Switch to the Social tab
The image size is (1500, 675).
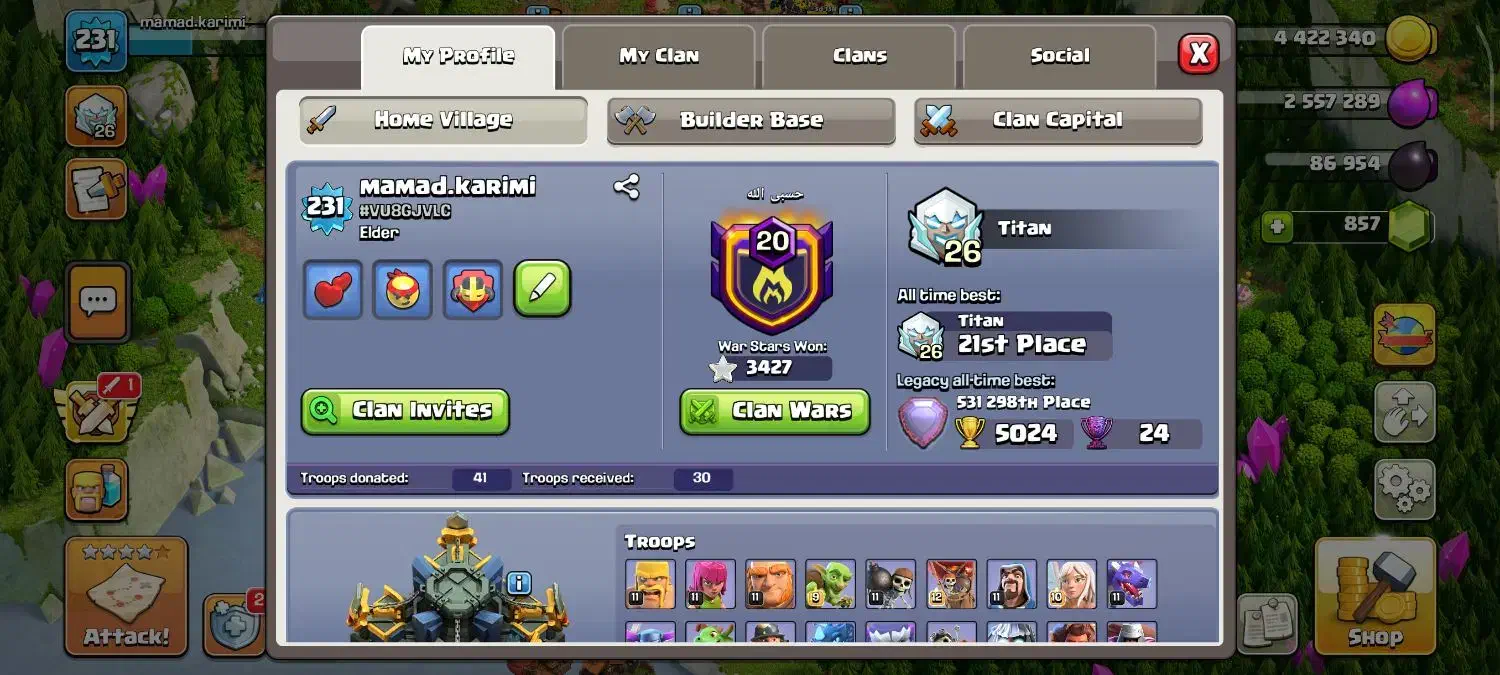coord(1060,56)
